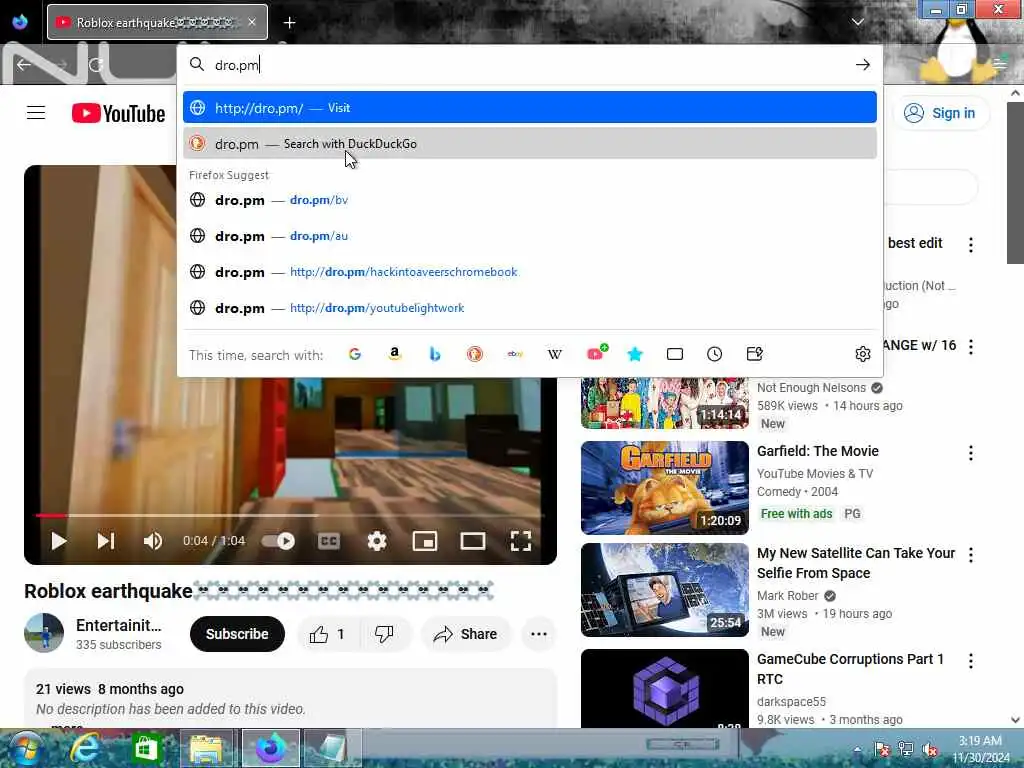Image resolution: width=1024 pixels, height=768 pixels.
Task: Click the Subscribe button
Action: click(237, 634)
